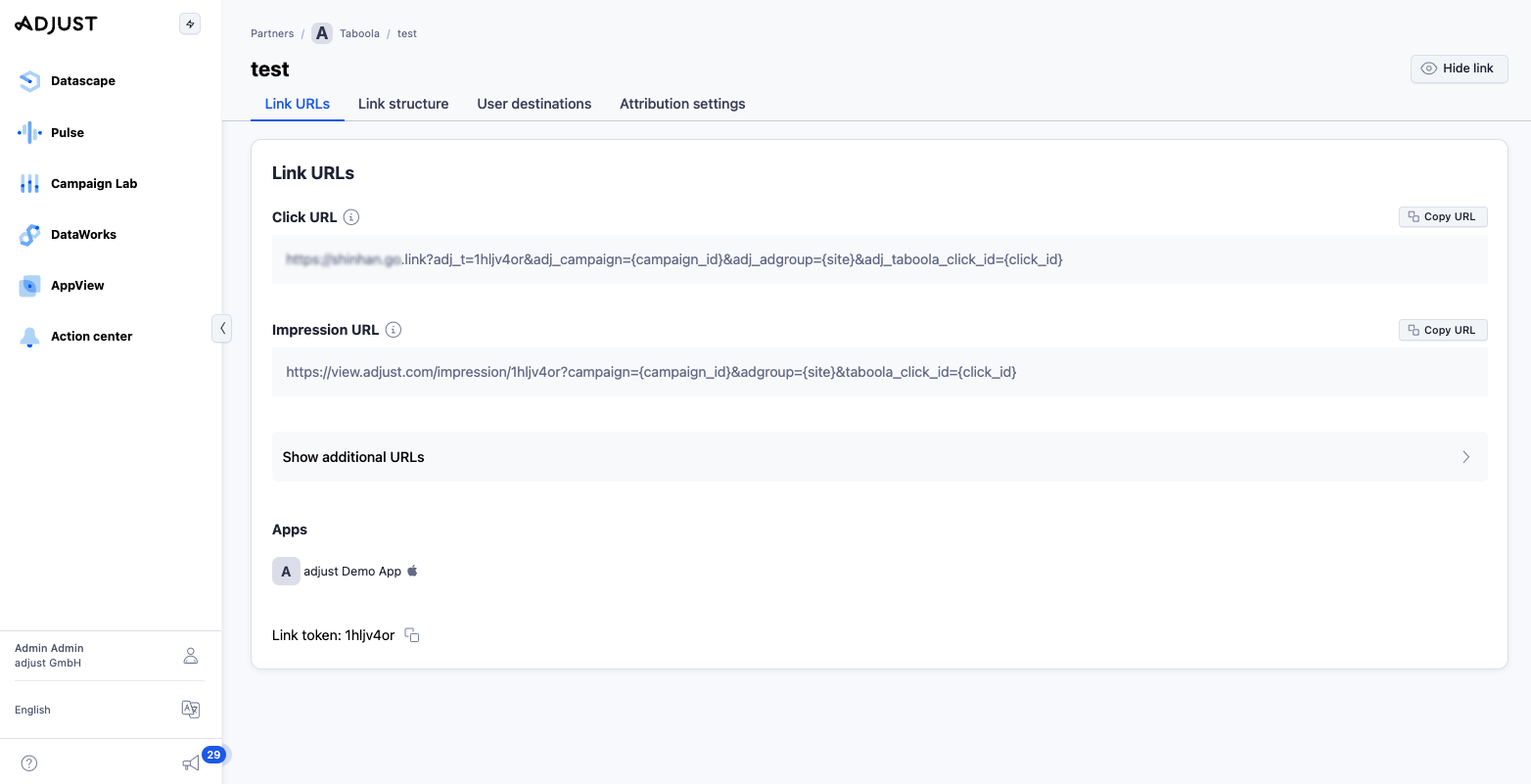This screenshot has width=1531, height=784.
Task: Toggle Hide link button
Action: pyautogui.click(x=1459, y=69)
